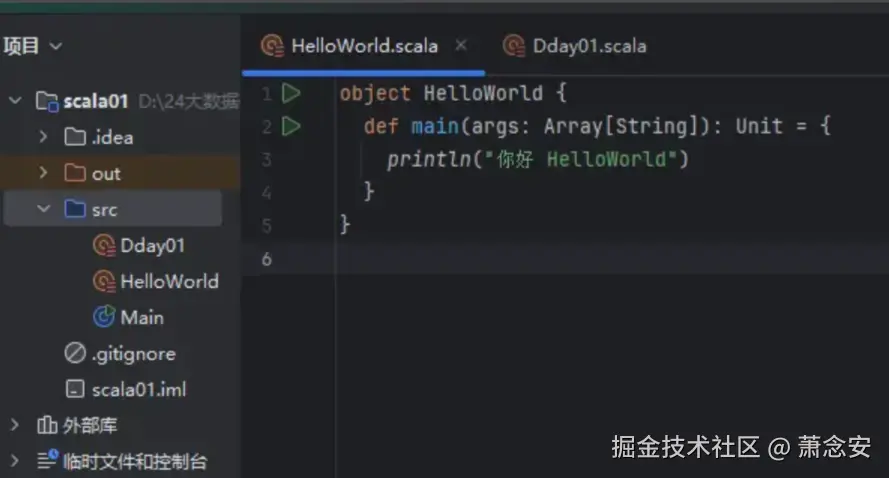Select the HelloWorld.scala editor tab
889x478 pixels.
[363, 46]
